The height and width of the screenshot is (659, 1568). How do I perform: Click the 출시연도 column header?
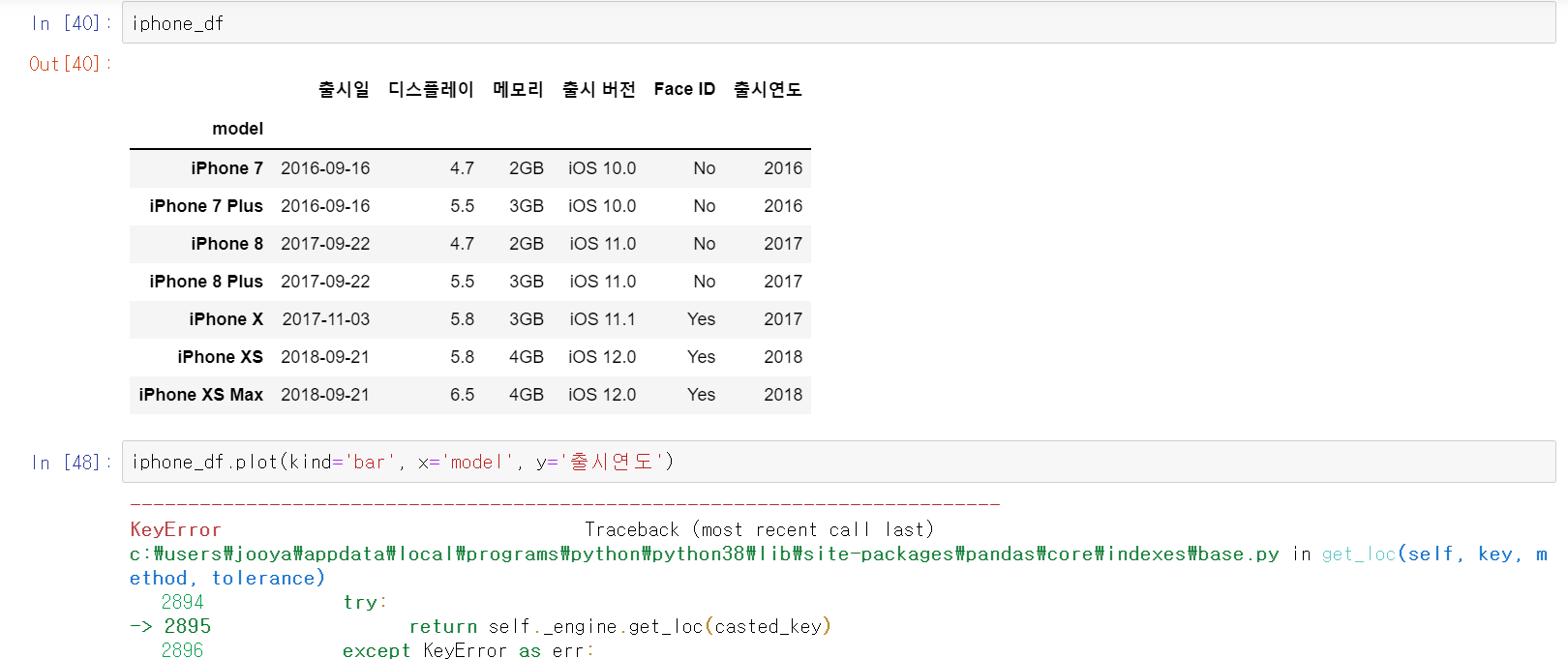(x=768, y=89)
